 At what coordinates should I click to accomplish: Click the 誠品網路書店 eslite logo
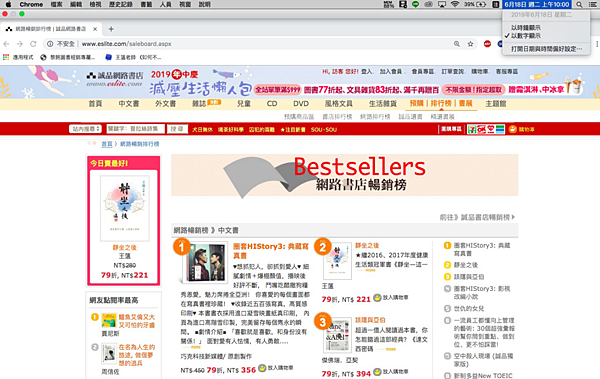[115, 79]
